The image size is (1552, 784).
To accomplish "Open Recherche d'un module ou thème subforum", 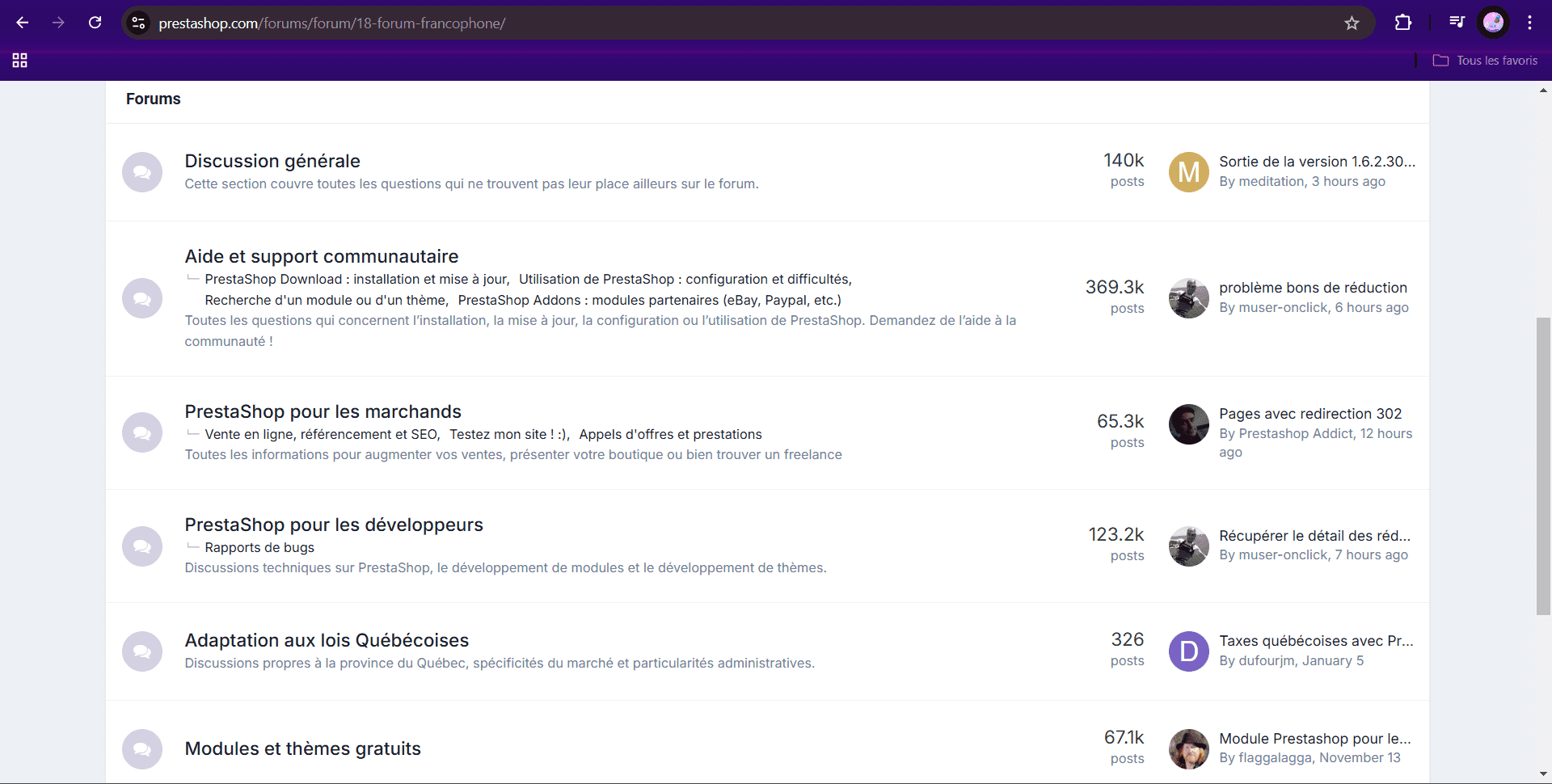I will pos(326,300).
